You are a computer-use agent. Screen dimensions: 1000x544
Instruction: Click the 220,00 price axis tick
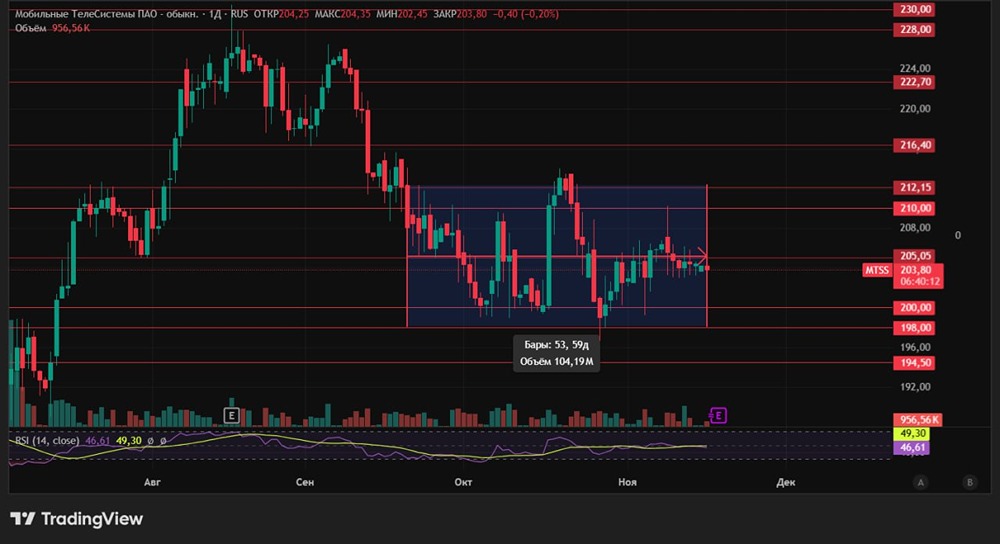[x=915, y=108]
